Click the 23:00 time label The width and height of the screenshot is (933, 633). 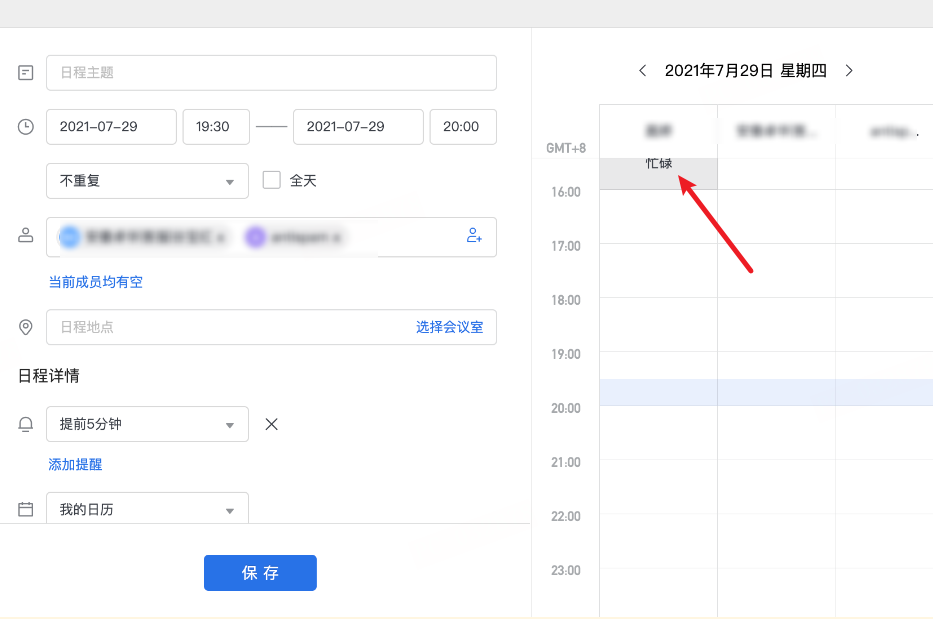click(x=566, y=571)
